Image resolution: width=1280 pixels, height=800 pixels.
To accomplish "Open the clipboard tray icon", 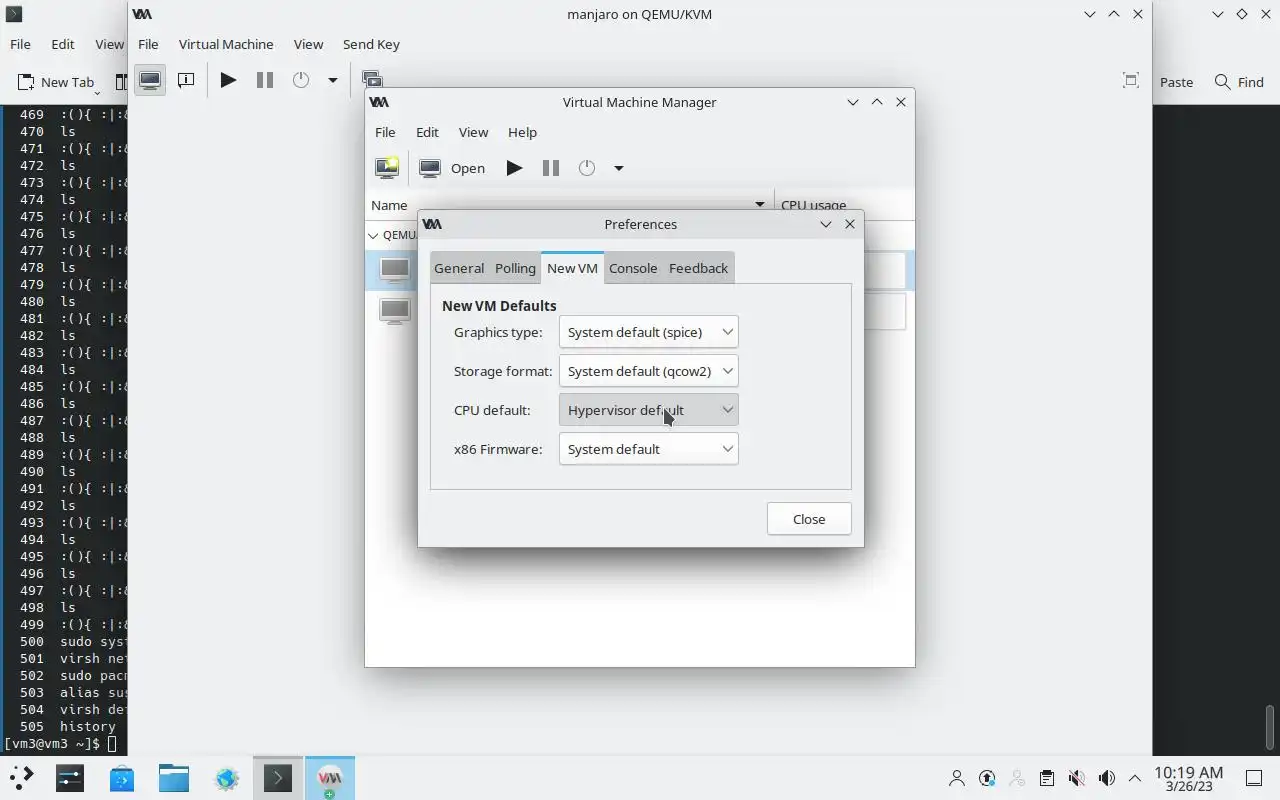I will pos(1047,778).
